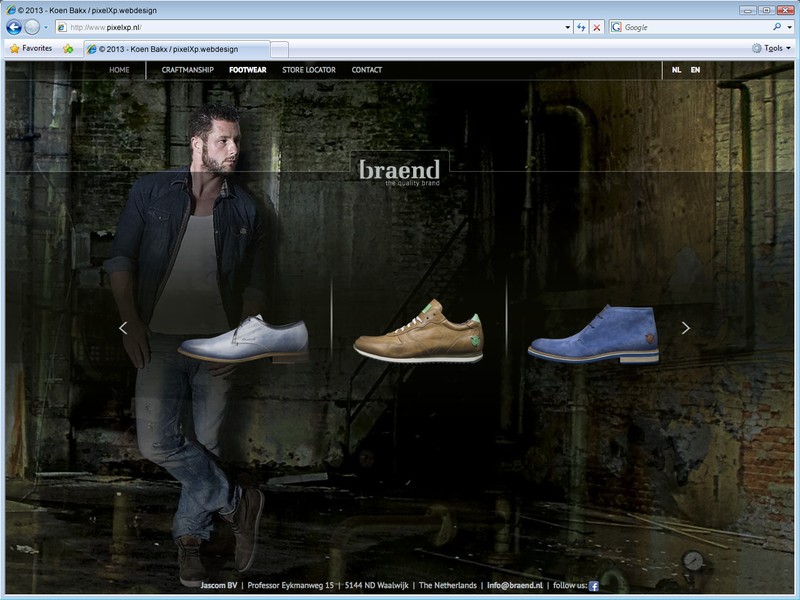
Task: Click the browser forward arrow button
Action: click(x=32, y=27)
